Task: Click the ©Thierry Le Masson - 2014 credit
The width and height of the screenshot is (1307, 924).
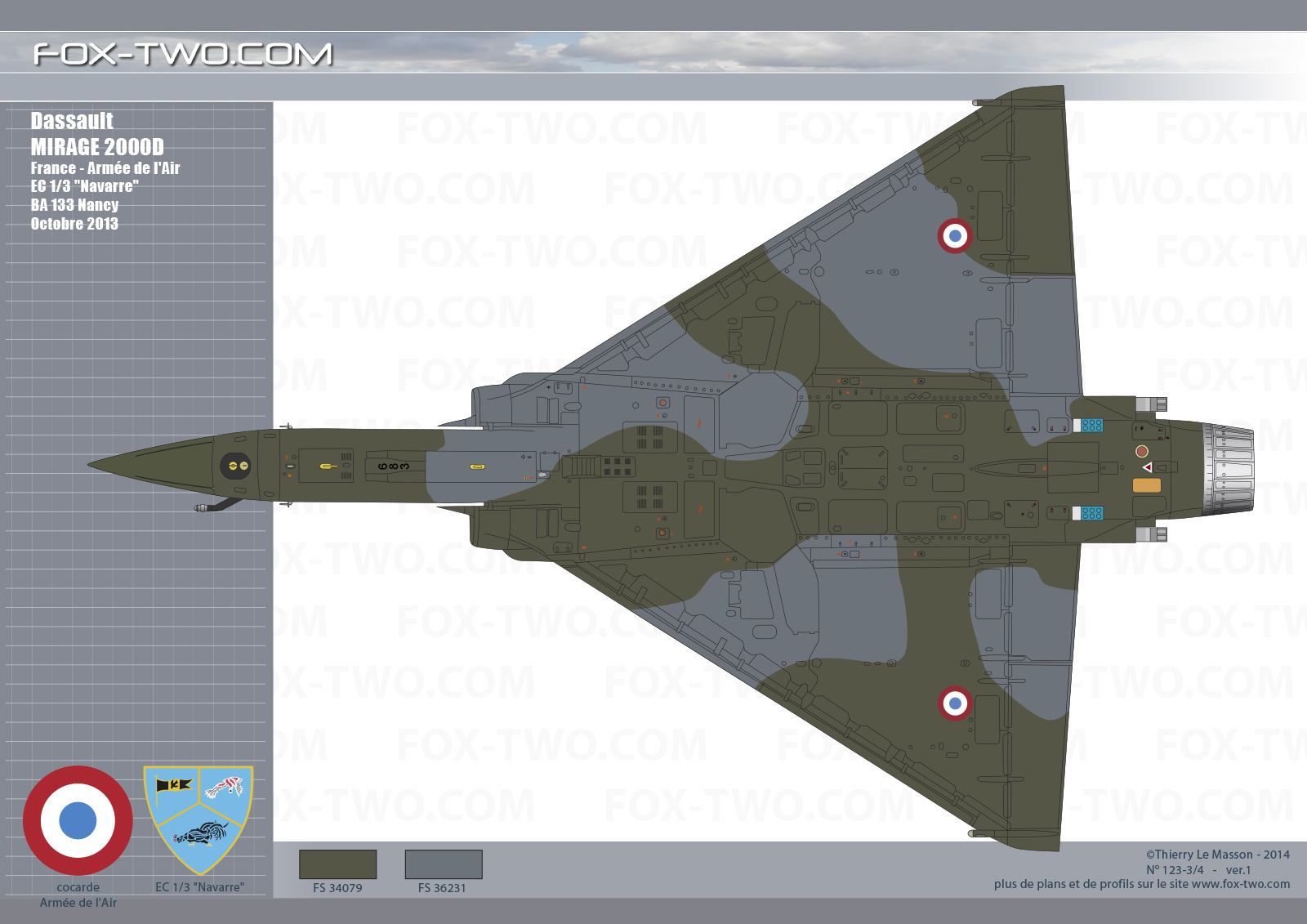Action: tap(1217, 855)
